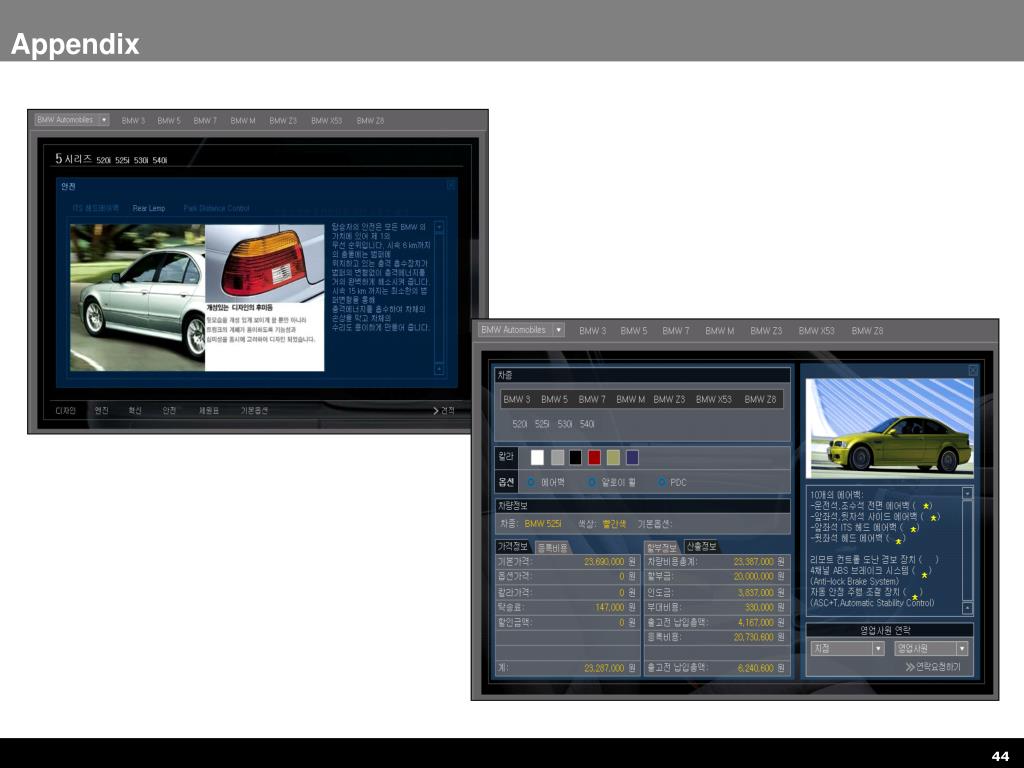Viewport: 1024px width, 768px height.
Task: Select BMW 7 in the 차종 panel
Action: click(592, 399)
